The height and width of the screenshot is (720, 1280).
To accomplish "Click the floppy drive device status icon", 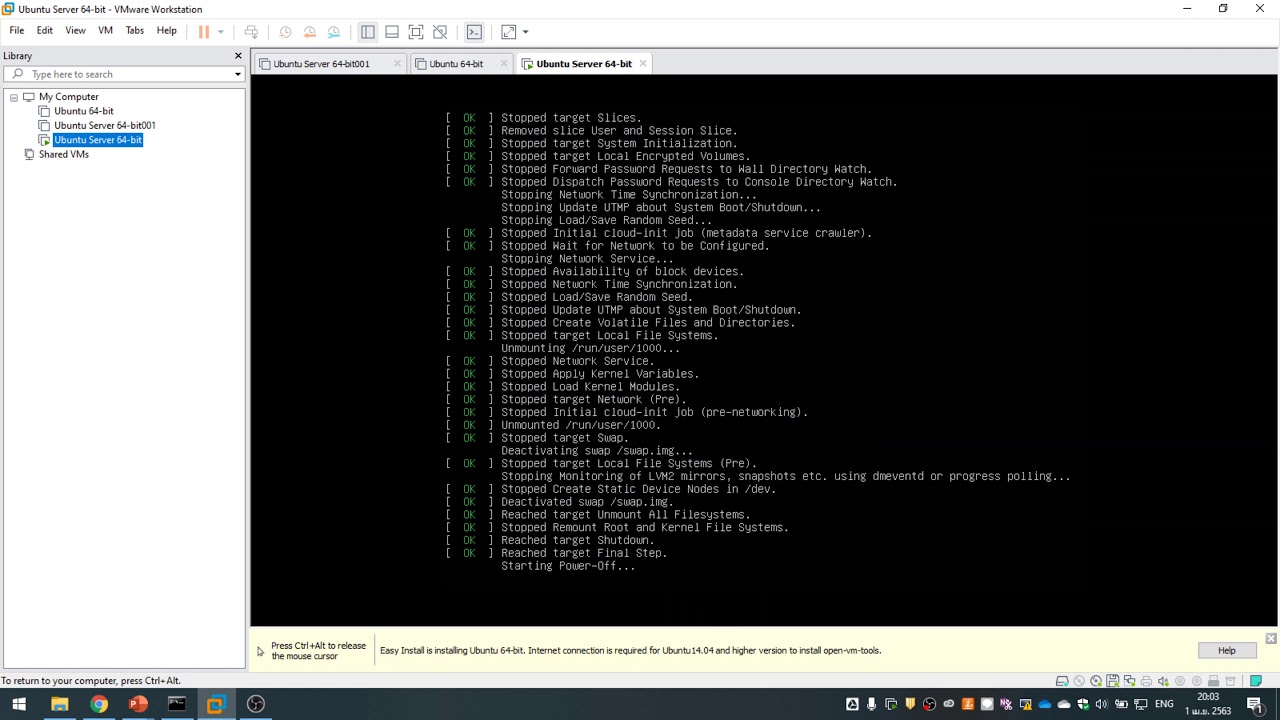I will [x=1112, y=682].
